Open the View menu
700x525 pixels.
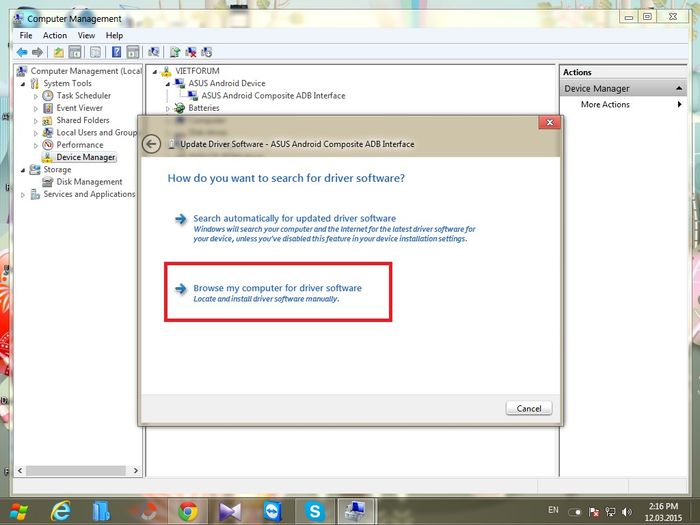click(x=86, y=35)
